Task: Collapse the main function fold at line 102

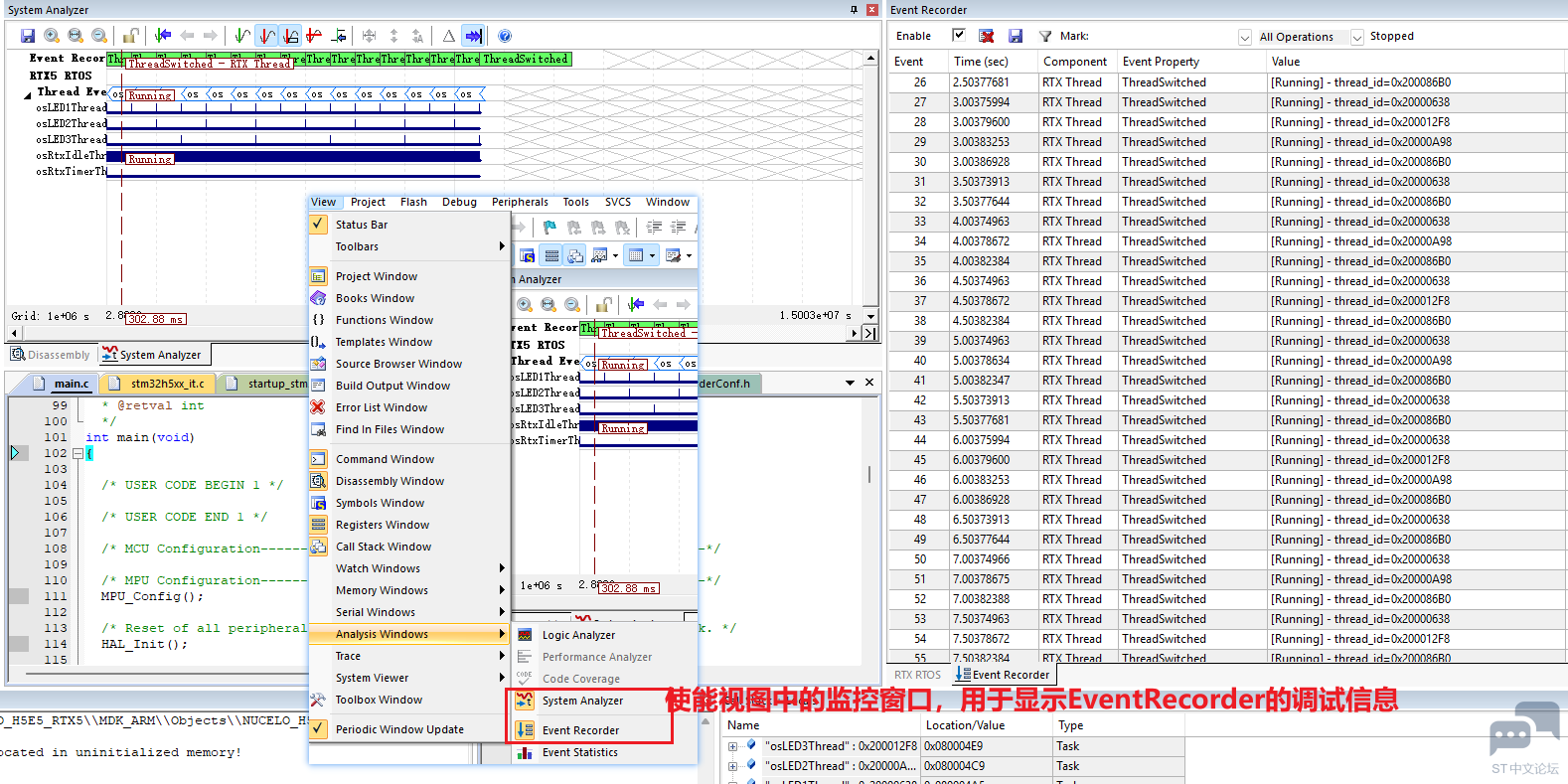Action: [x=77, y=453]
